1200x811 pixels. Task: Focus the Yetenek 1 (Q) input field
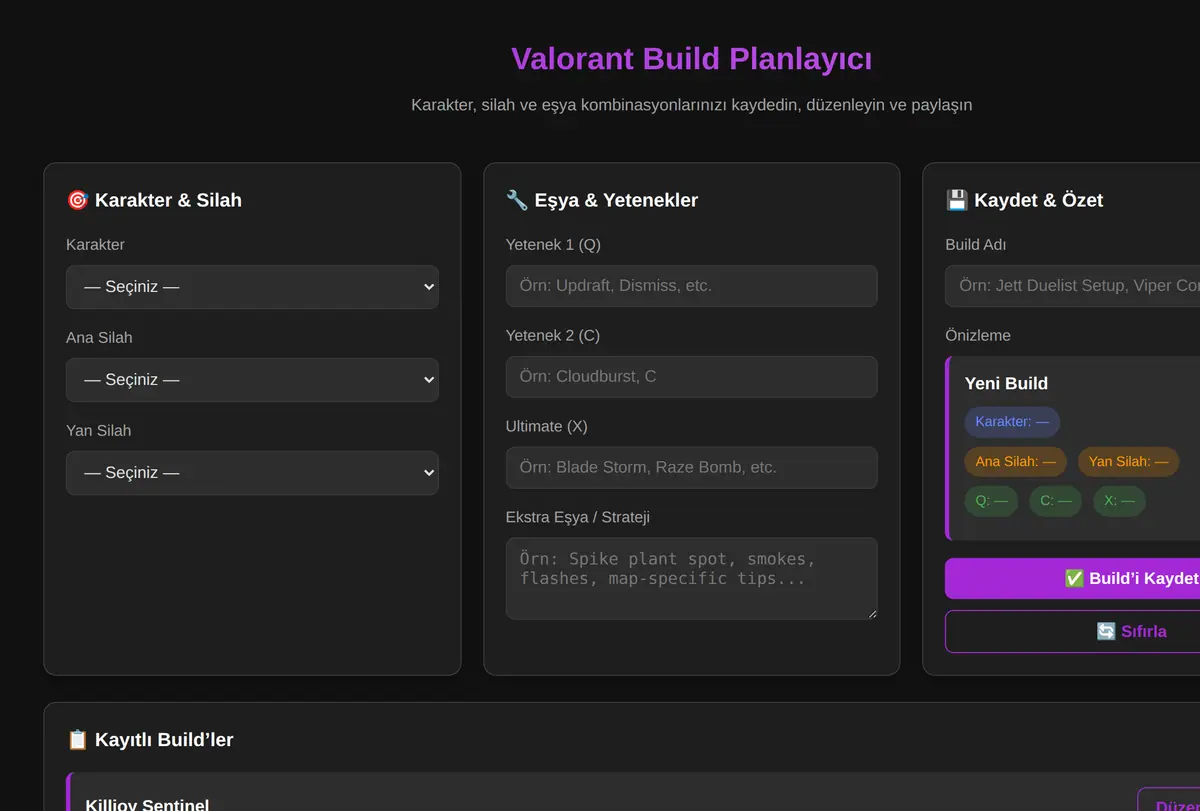point(692,286)
